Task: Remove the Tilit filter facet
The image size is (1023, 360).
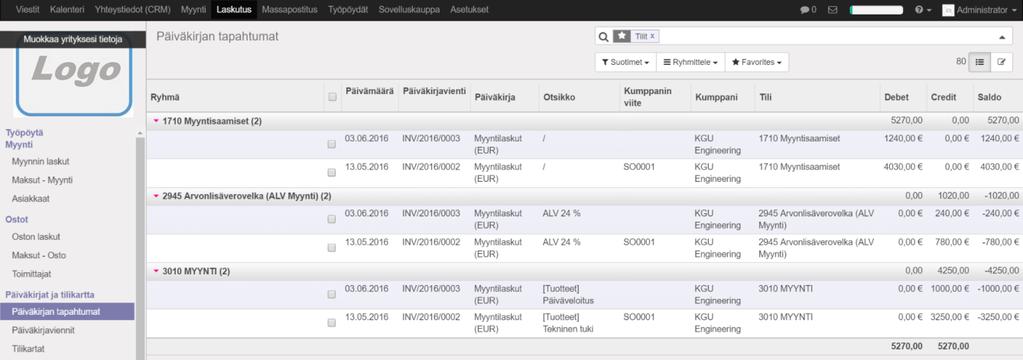Action: click(652, 37)
